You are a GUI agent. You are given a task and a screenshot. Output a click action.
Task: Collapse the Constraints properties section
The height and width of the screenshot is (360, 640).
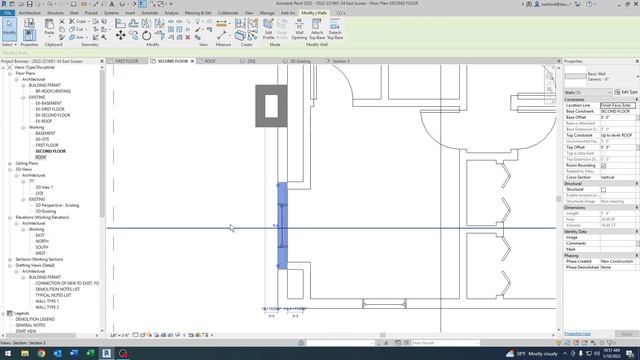pyautogui.click(x=637, y=100)
